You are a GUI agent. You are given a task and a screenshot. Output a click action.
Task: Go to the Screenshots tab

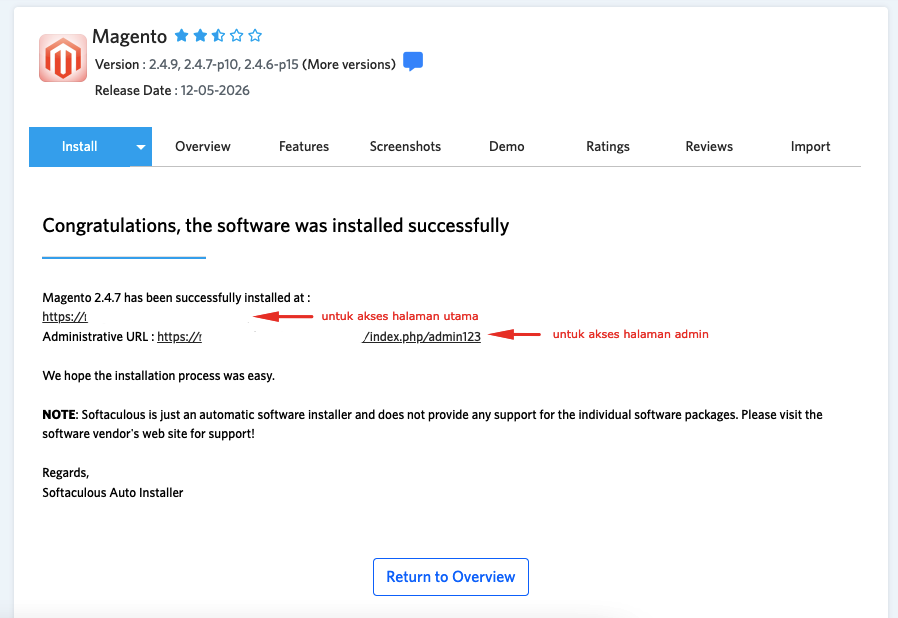pyautogui.click(x=405, y=147)
